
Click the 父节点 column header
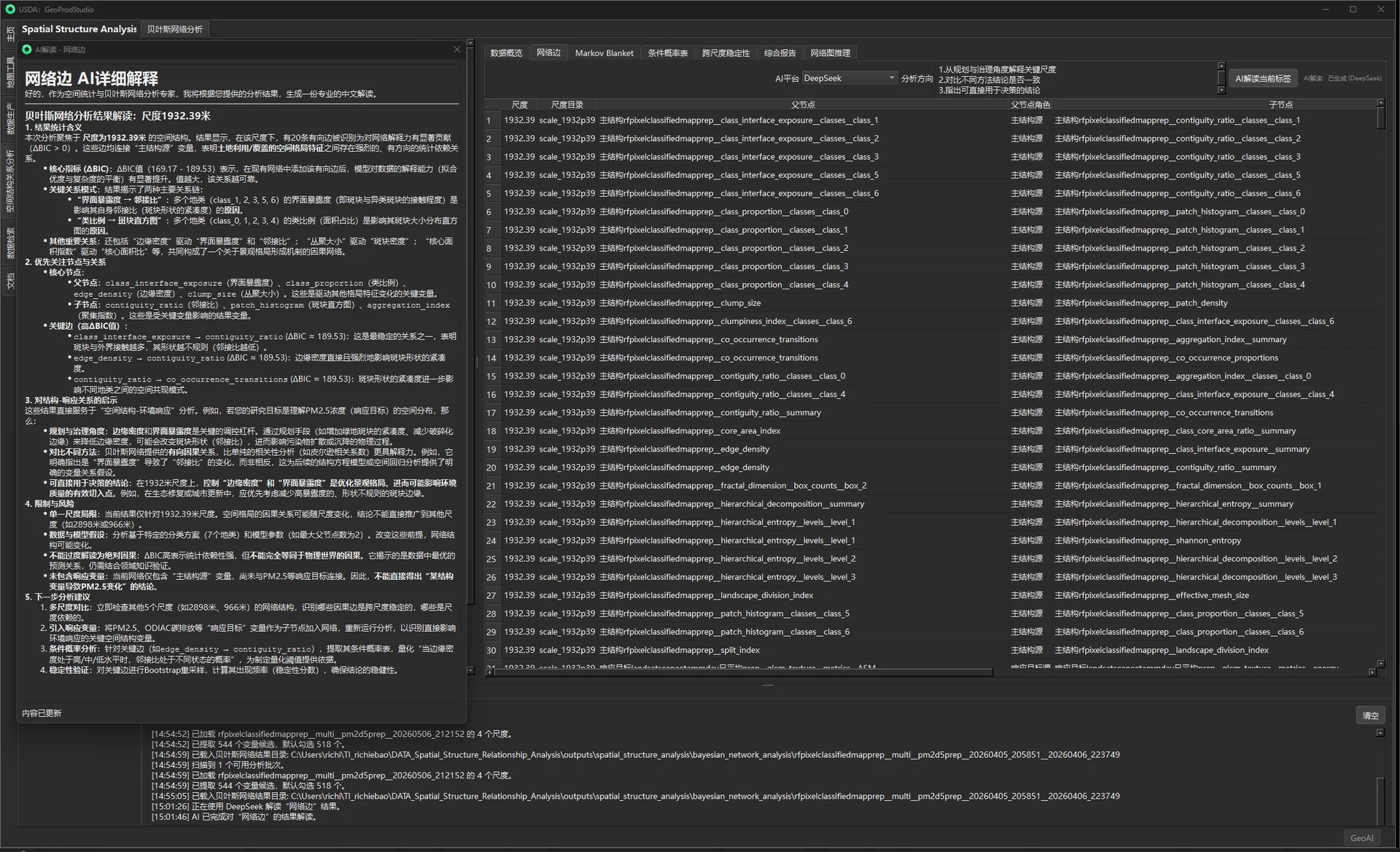tap(803, 105)
